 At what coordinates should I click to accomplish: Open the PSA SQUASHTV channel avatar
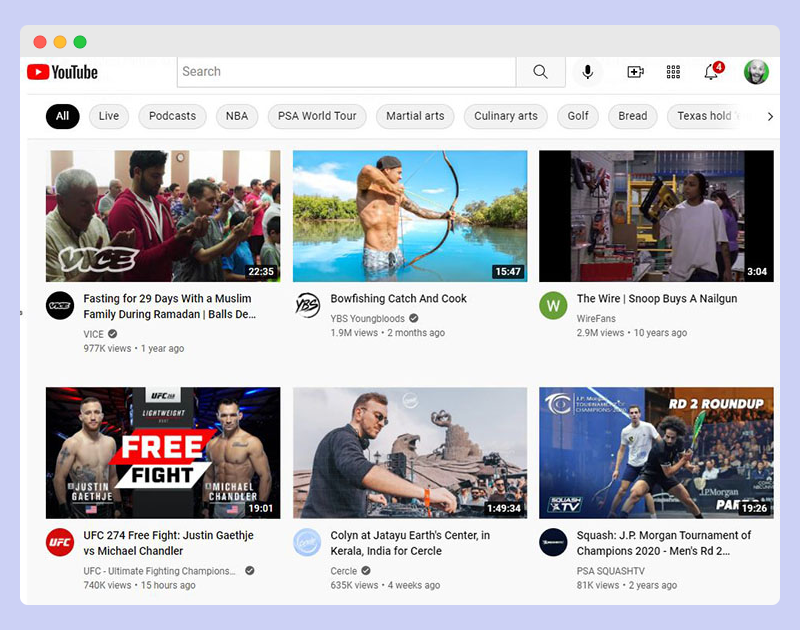[553, 542]
